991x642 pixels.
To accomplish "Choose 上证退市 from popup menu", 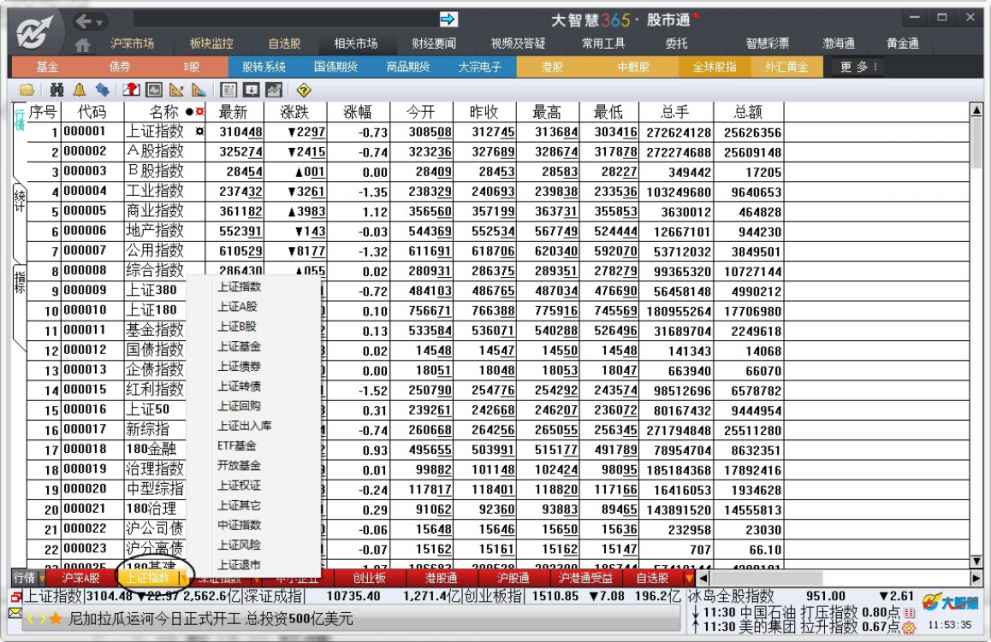I will pos(239,565).
